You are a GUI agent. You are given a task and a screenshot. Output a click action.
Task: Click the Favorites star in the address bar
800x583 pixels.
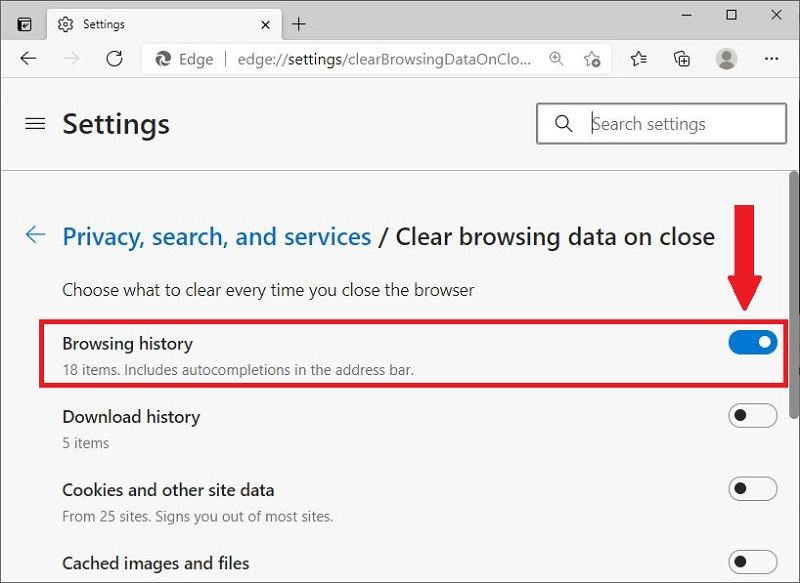[x=592, y=59]
